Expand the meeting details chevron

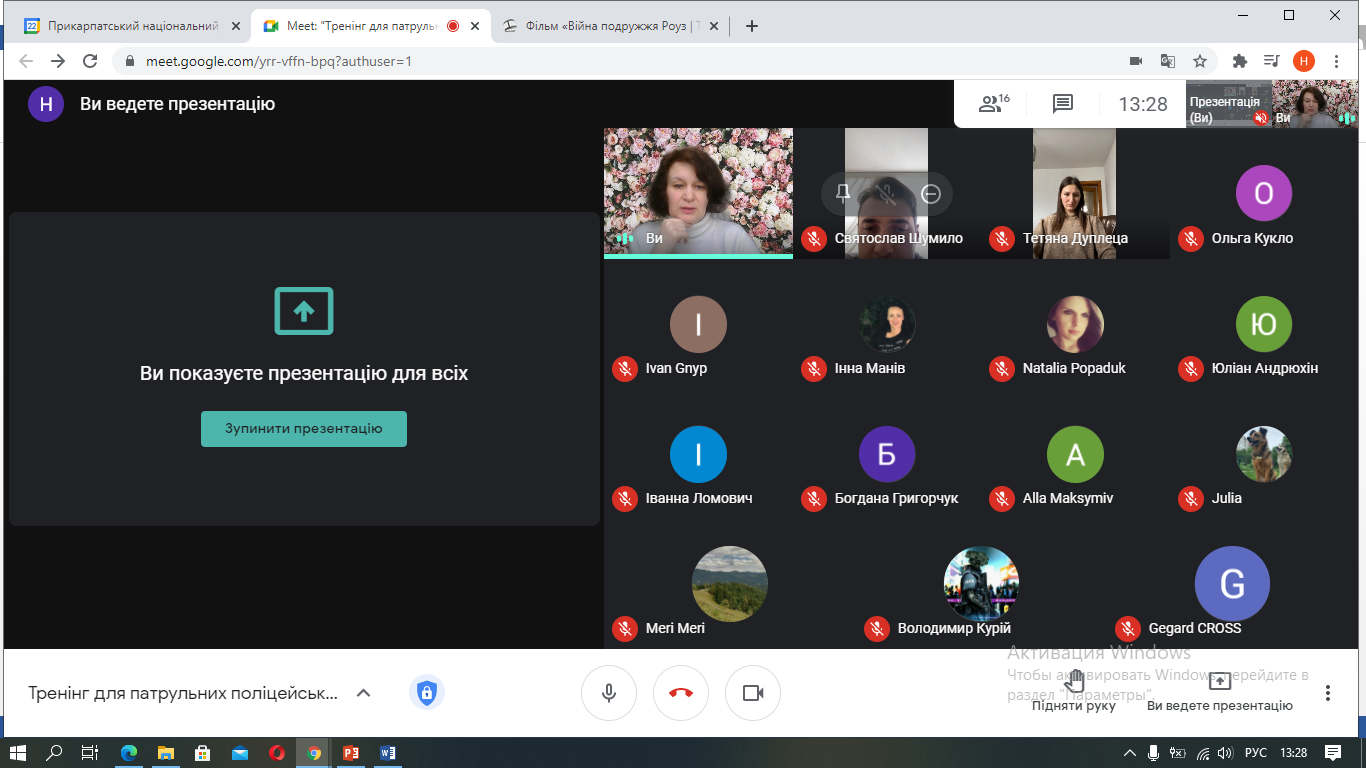364,693
